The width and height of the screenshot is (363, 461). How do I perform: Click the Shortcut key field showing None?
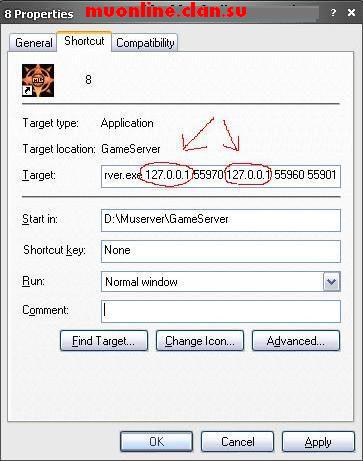pos(221,251)
